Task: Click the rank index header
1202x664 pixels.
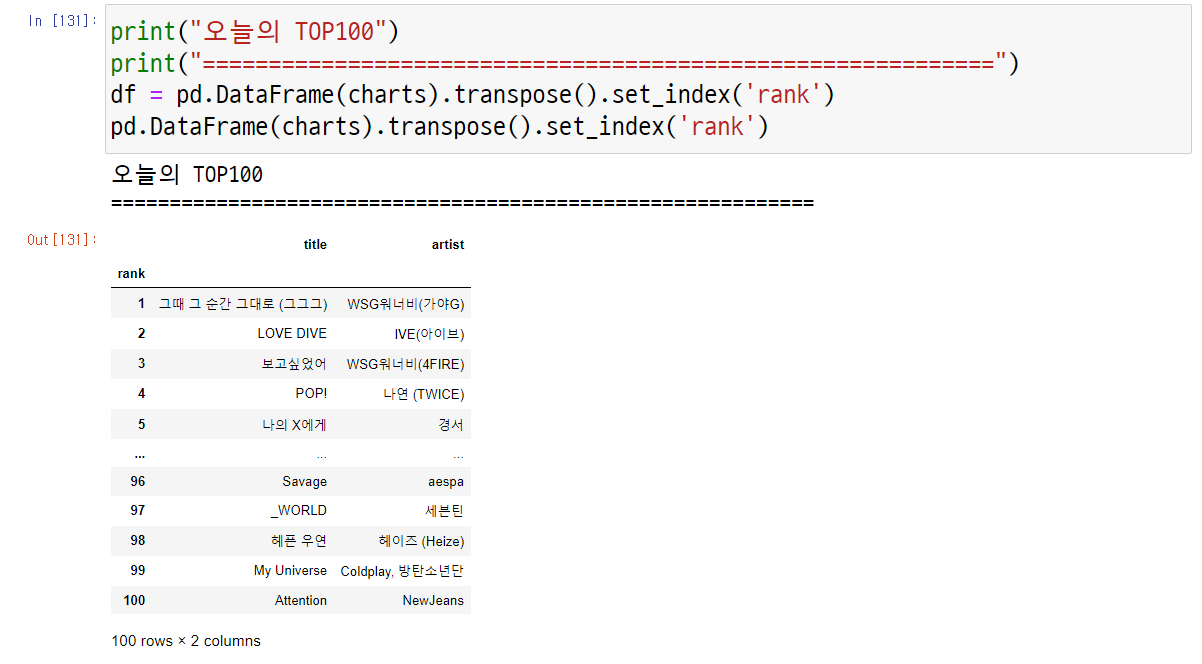Action: [131, 273]
